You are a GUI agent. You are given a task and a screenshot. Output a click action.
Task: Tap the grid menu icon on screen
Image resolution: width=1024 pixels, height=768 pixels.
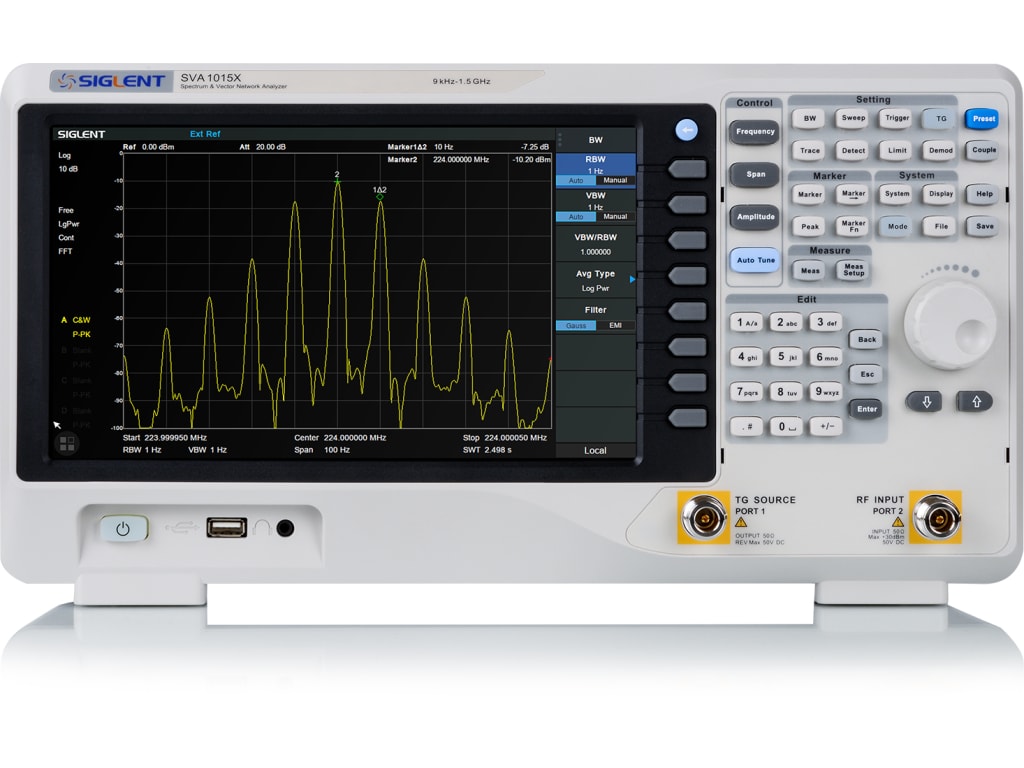click(67, 442)
